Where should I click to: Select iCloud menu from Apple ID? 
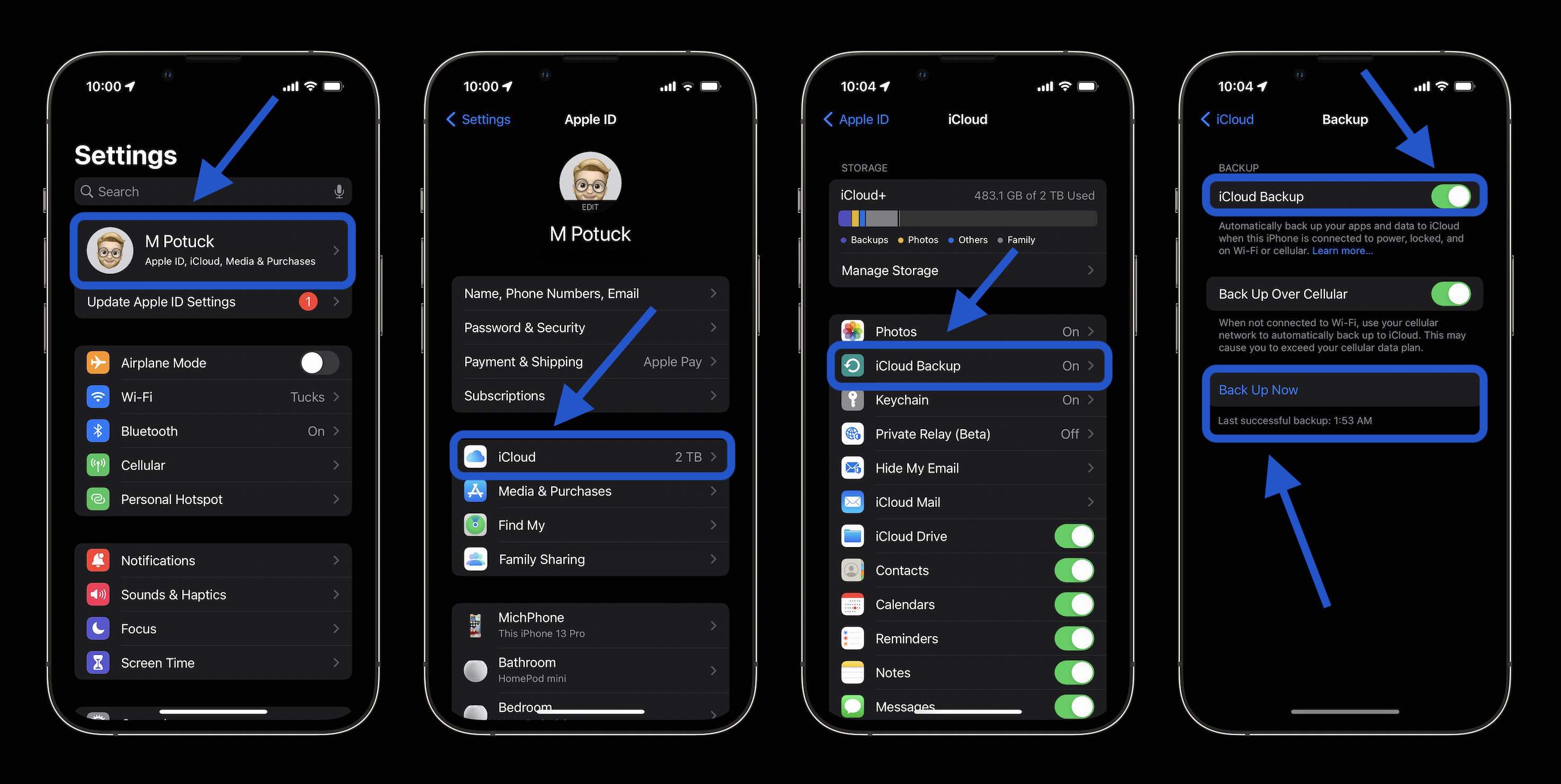click(x=591, y=457)
